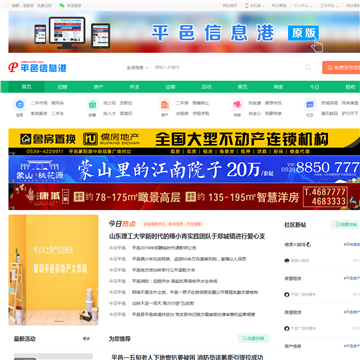Image resolution: width=360 pixels, height=360 pixels.
Task: Open the 找公司 link
Action: pyautogui.click(x=109, y=103)
